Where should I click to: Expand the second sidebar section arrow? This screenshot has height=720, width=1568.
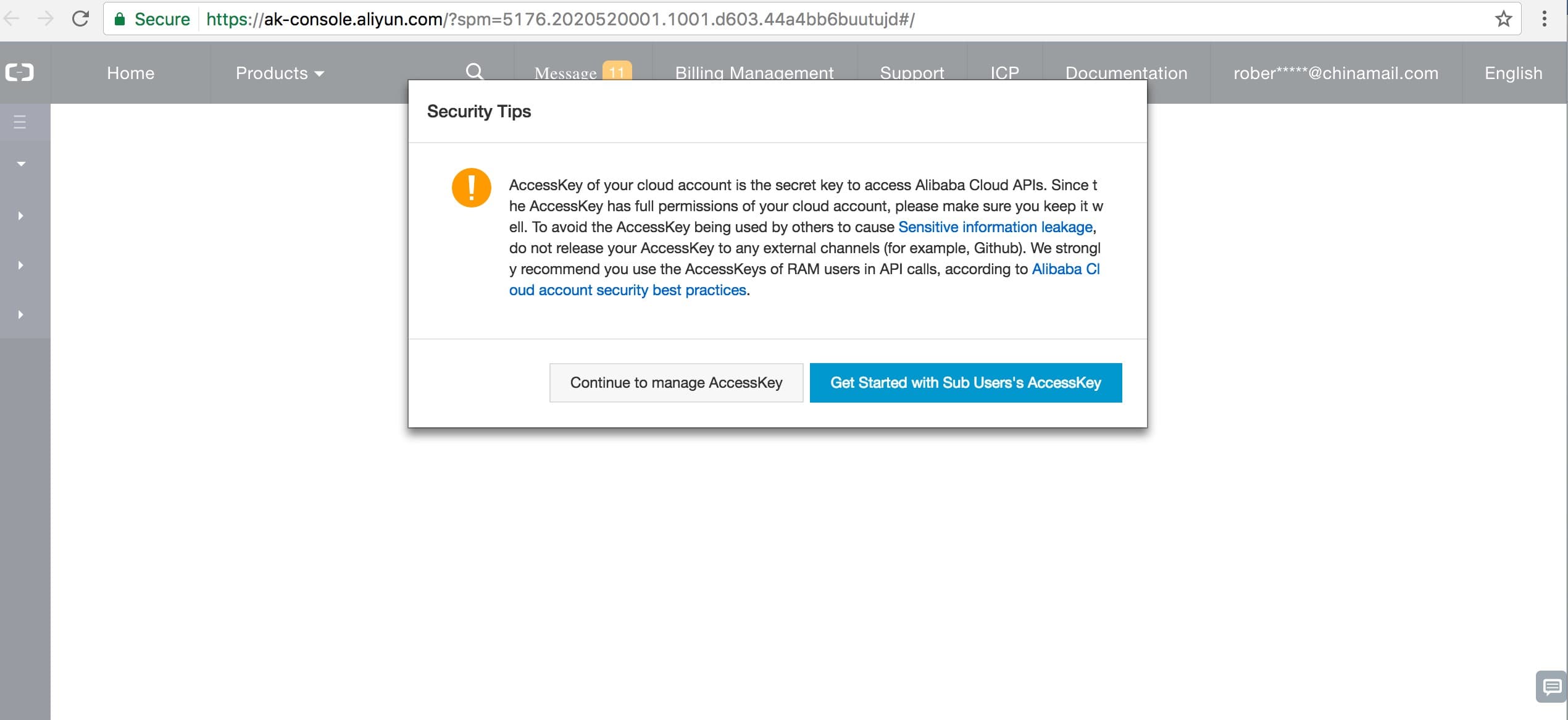pos(21,216)
